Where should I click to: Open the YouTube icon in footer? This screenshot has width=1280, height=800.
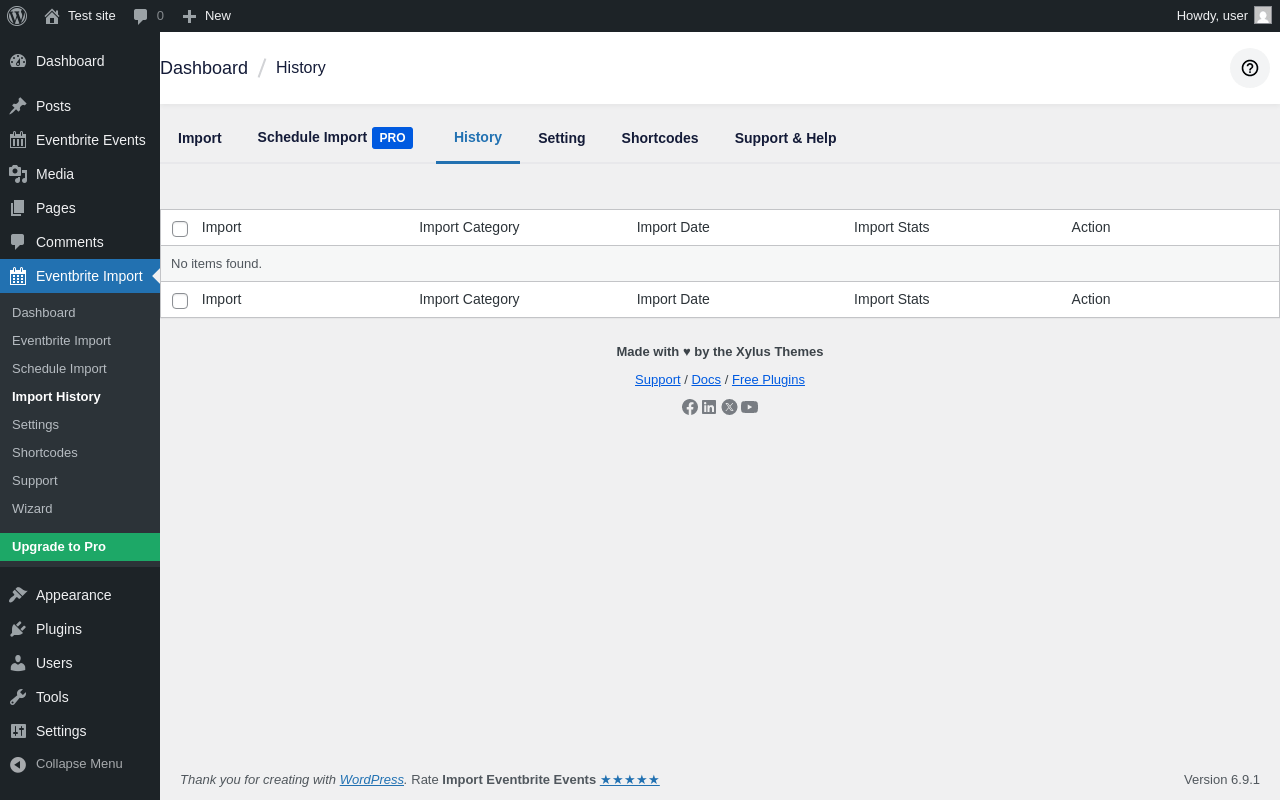(x=749, y=407)
